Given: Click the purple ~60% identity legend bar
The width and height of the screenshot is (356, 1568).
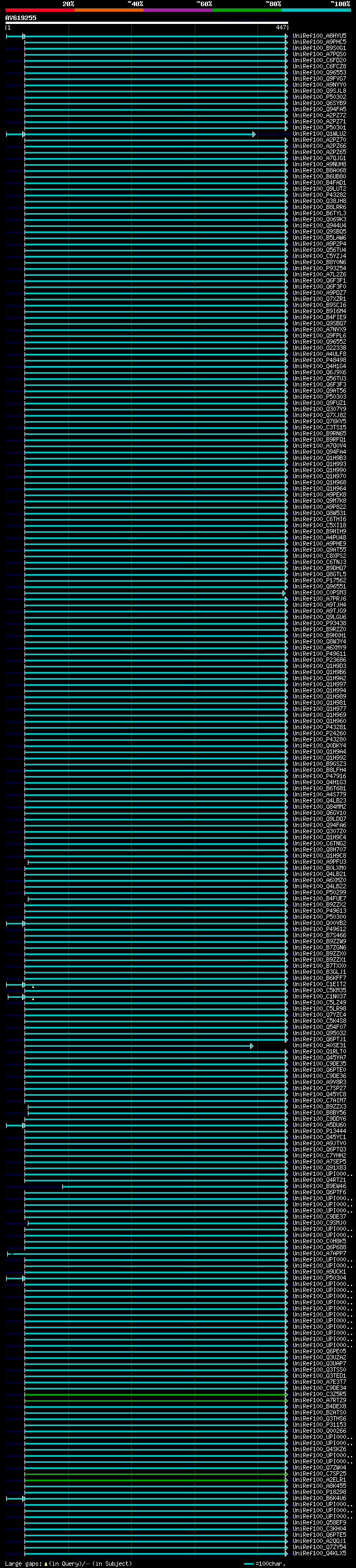Looking at the screenshot, I should coord(179,10).
